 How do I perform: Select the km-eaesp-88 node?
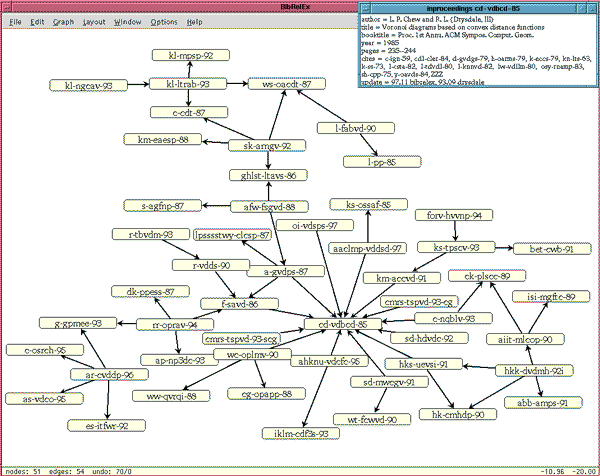163,139
